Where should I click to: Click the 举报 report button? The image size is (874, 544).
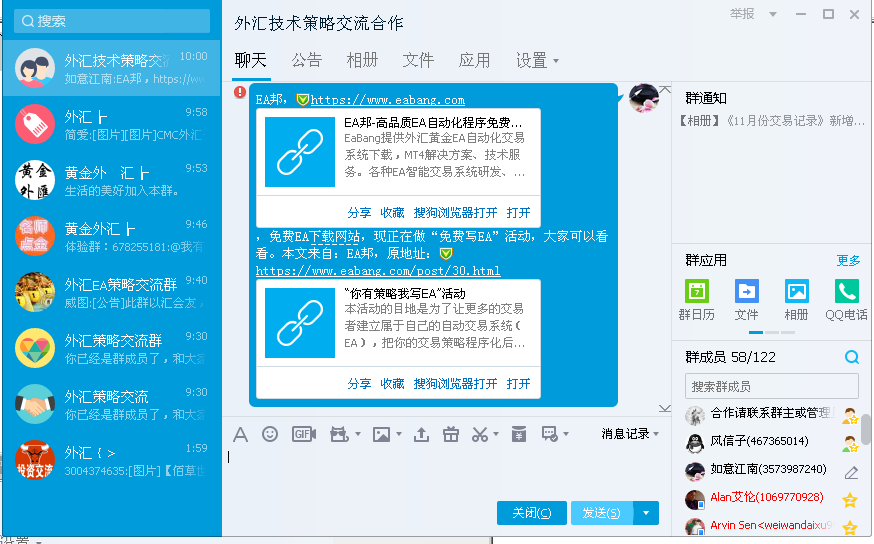coord(742,14)
